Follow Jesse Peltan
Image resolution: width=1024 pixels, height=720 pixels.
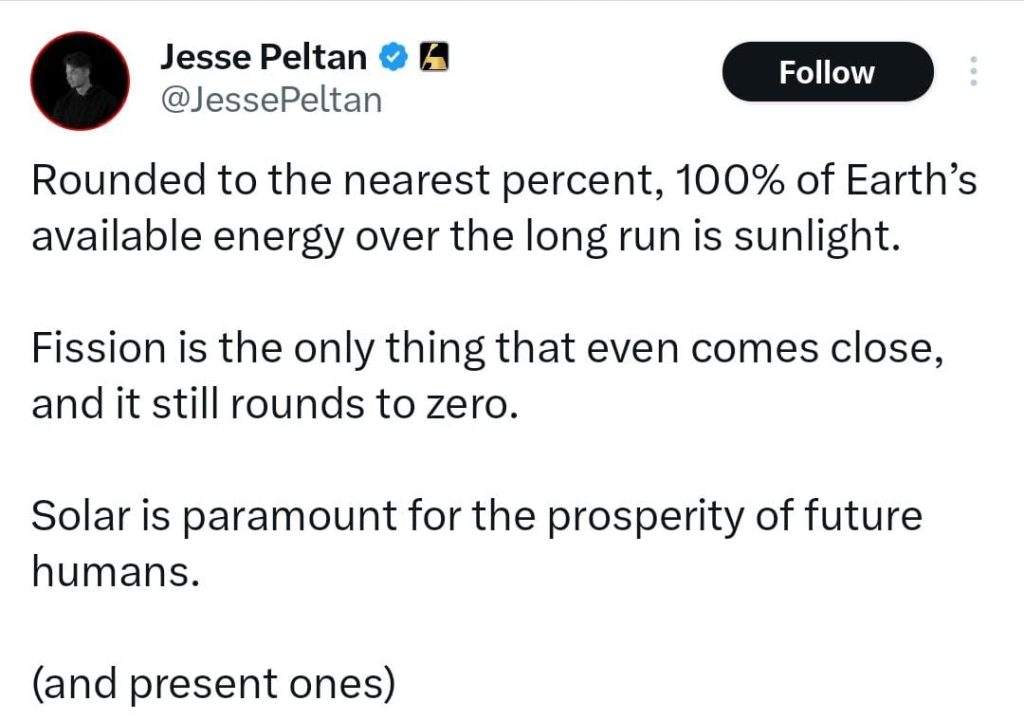tap(827, 72)
